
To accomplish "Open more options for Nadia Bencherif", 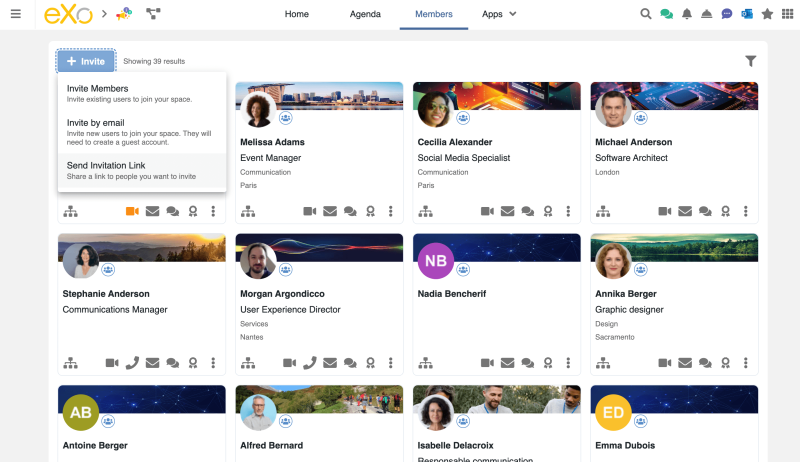I will pos(568,363).
